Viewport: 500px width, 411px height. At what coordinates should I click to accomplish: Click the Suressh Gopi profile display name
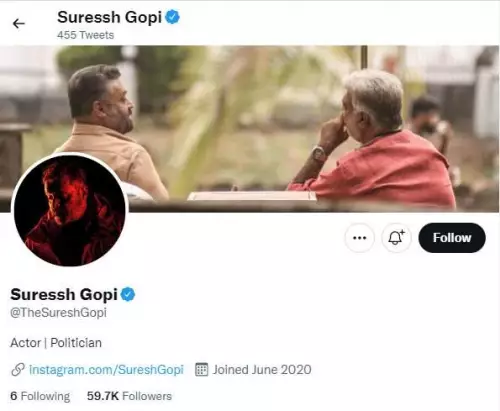tap(64, 295)
